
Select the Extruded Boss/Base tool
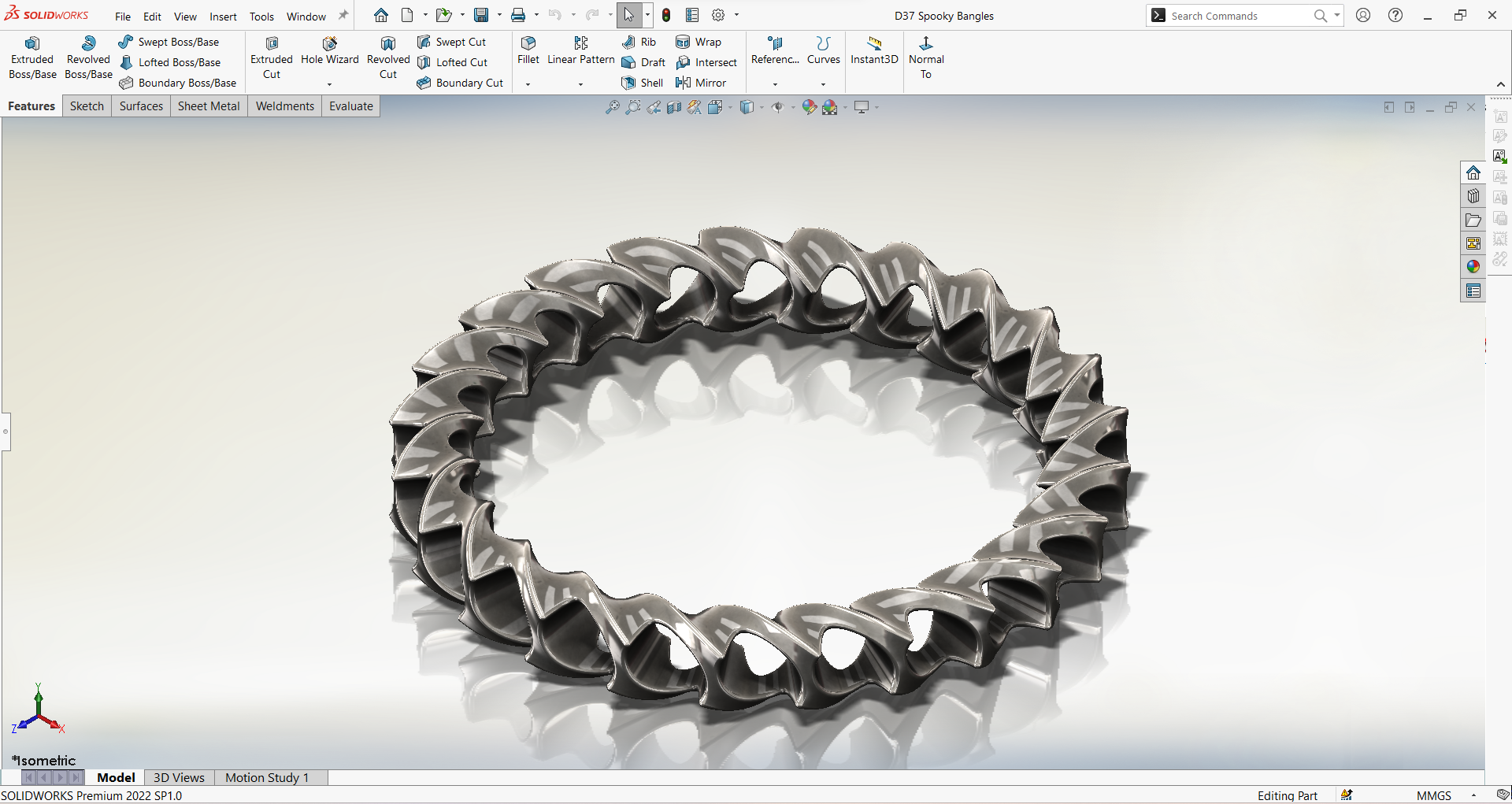[x=32, y=57]
